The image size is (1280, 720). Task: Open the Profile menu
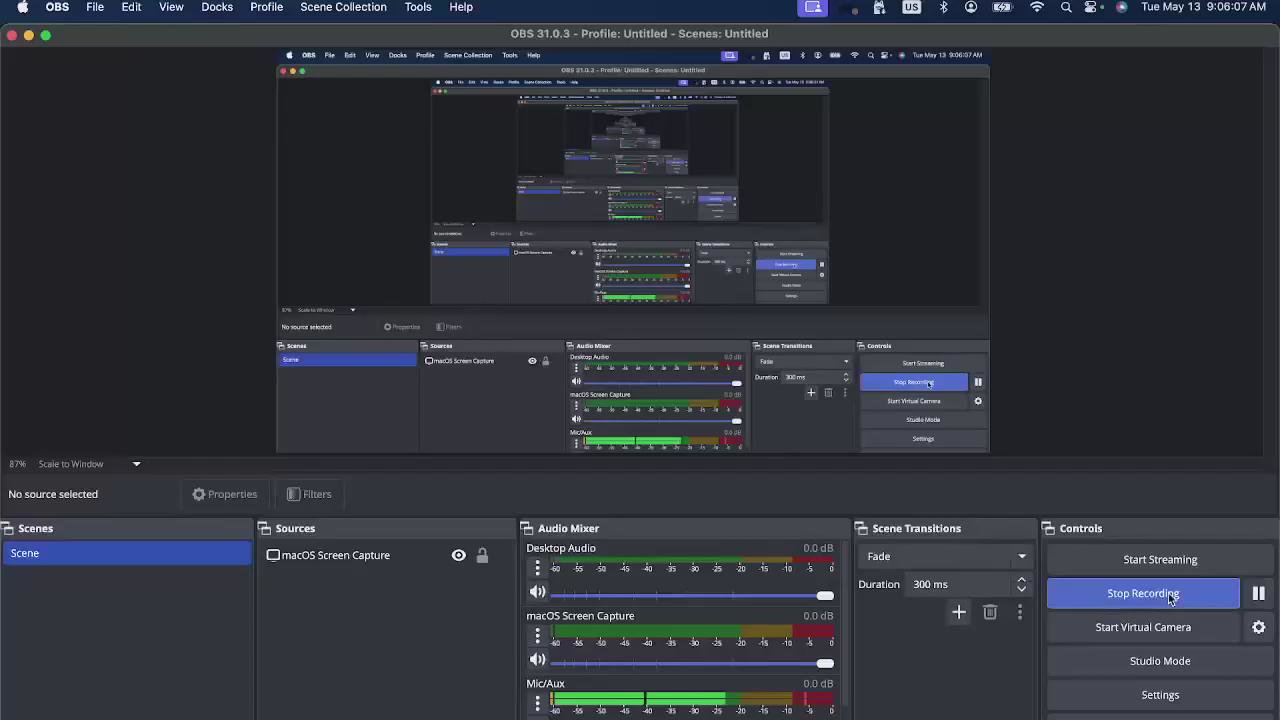coord(266,7)
